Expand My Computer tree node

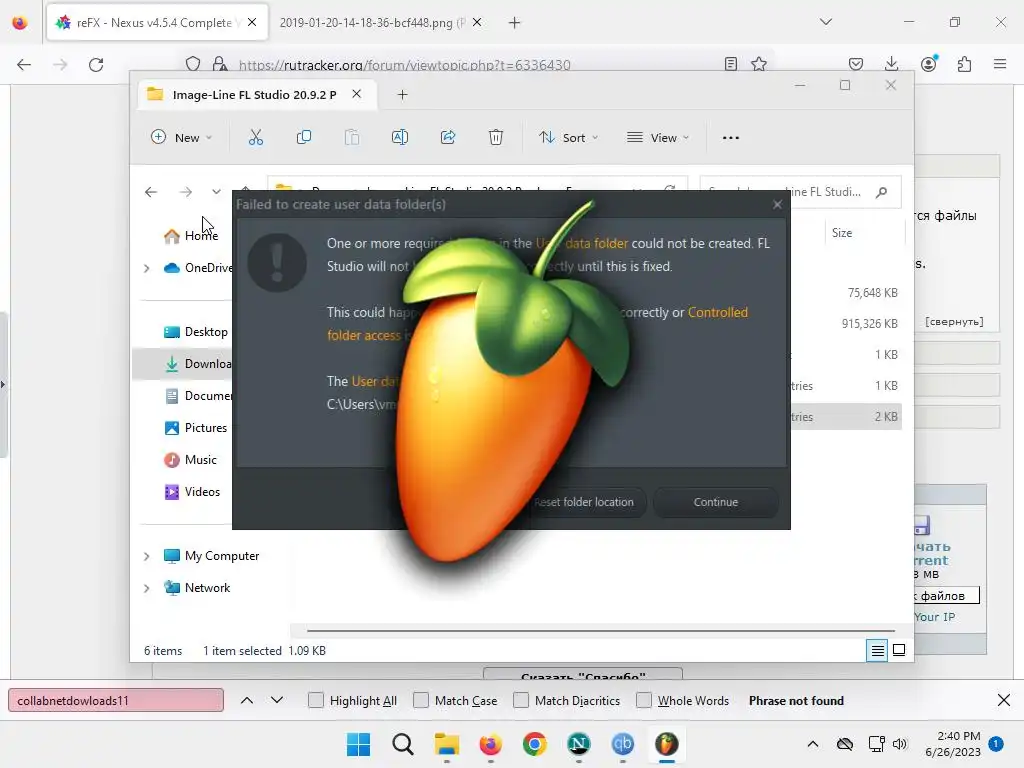coord(146,556)
